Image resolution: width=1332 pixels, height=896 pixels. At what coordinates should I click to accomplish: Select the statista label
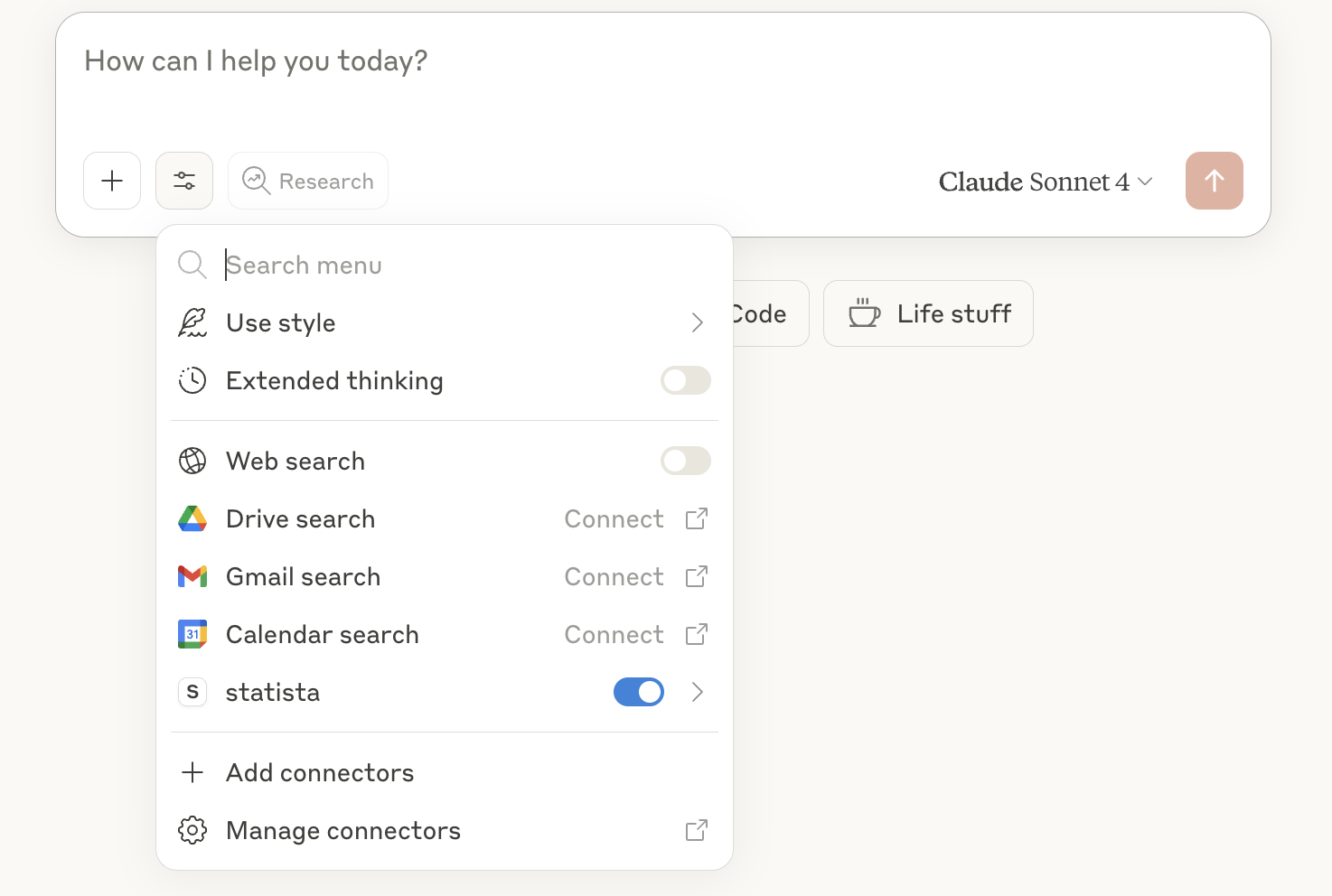273,693
